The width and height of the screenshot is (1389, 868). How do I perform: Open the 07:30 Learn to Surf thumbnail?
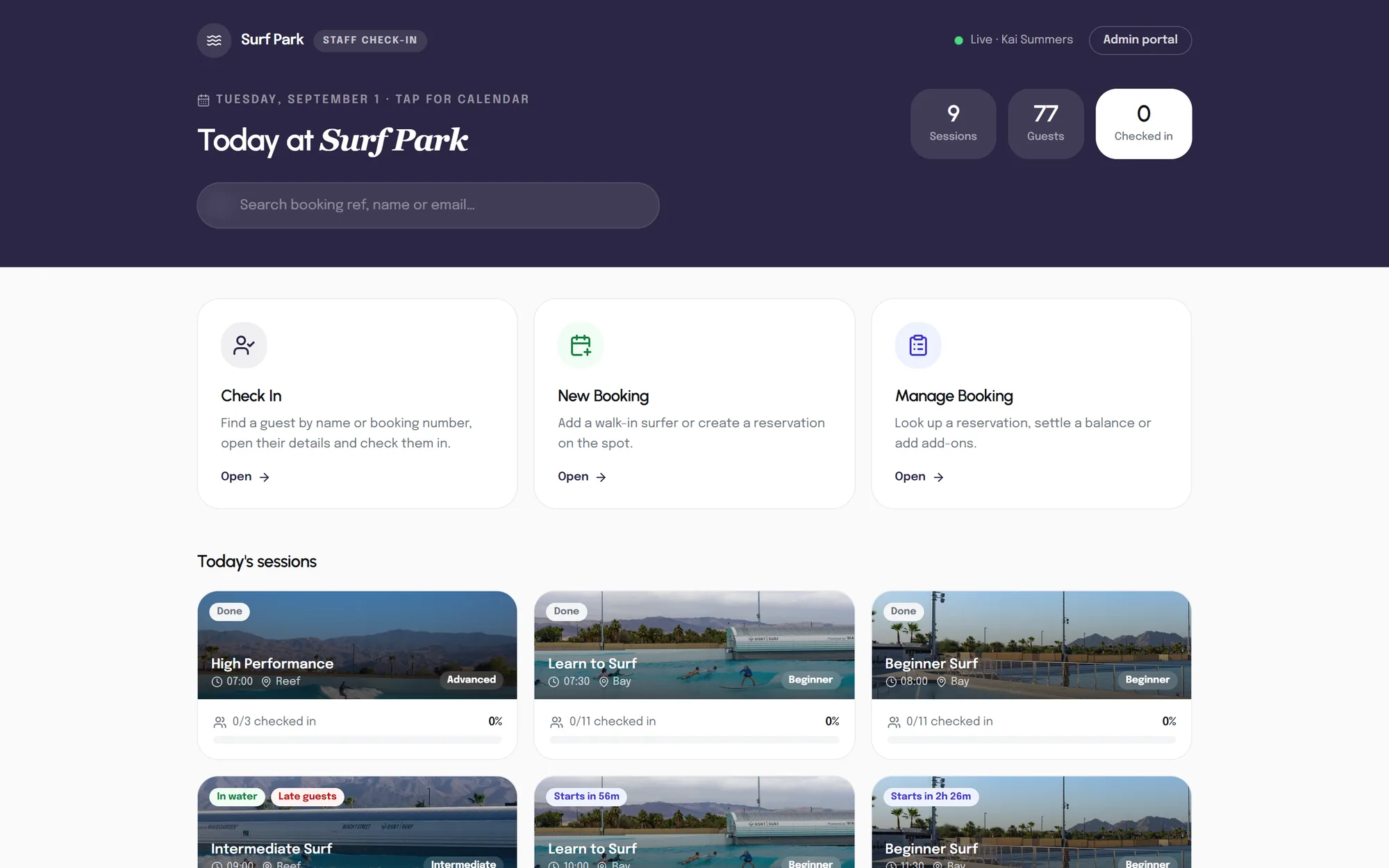694,645
